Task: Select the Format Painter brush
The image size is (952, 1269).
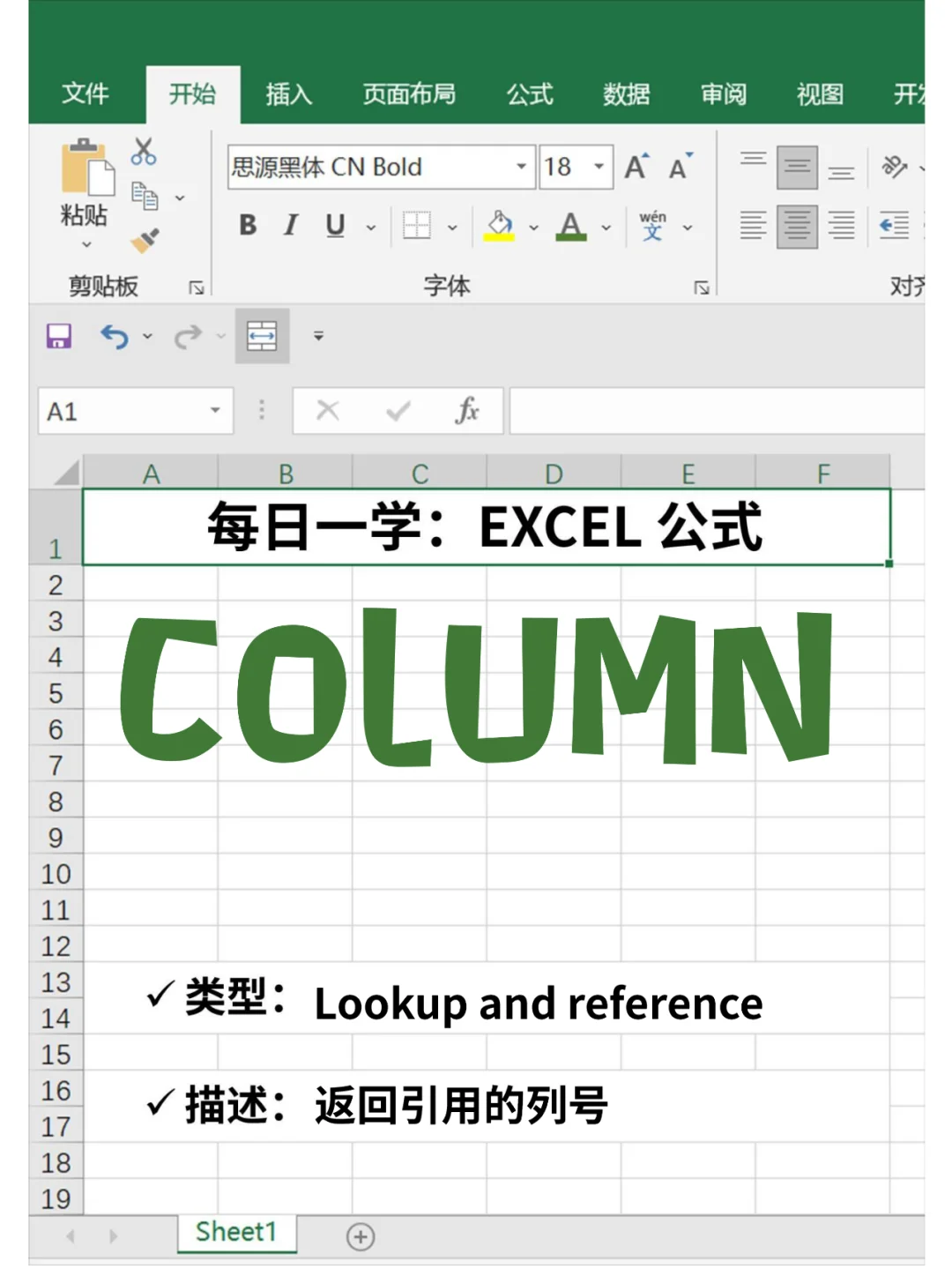Action: click(145, 239)
